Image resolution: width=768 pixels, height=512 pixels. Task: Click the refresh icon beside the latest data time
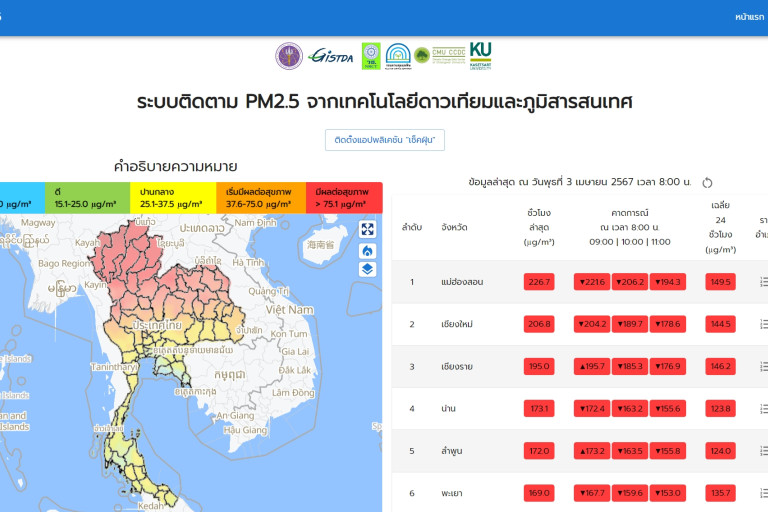pyautogui.click(x=707, y=183)
